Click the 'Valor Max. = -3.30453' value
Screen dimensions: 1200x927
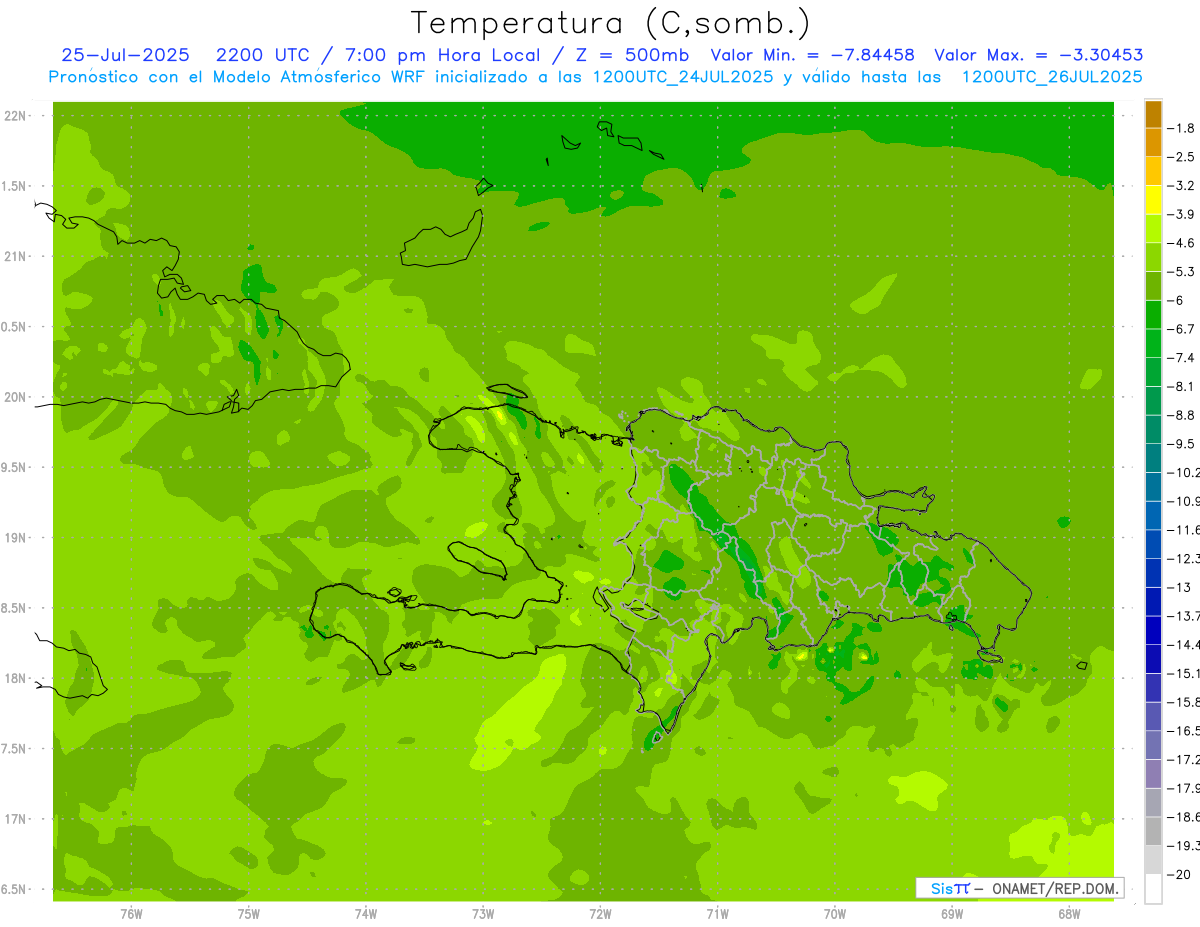click(x=1039, y=55)
